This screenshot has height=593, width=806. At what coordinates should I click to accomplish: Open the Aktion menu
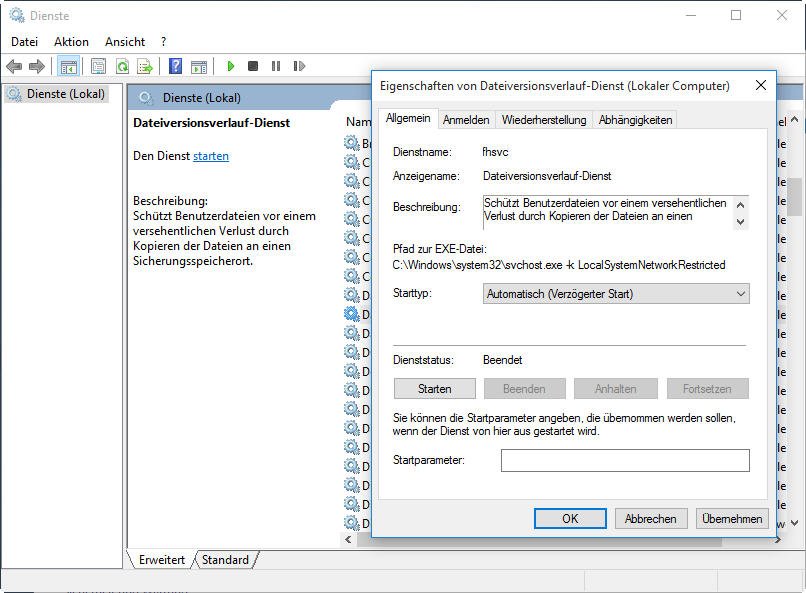(71, 42)
